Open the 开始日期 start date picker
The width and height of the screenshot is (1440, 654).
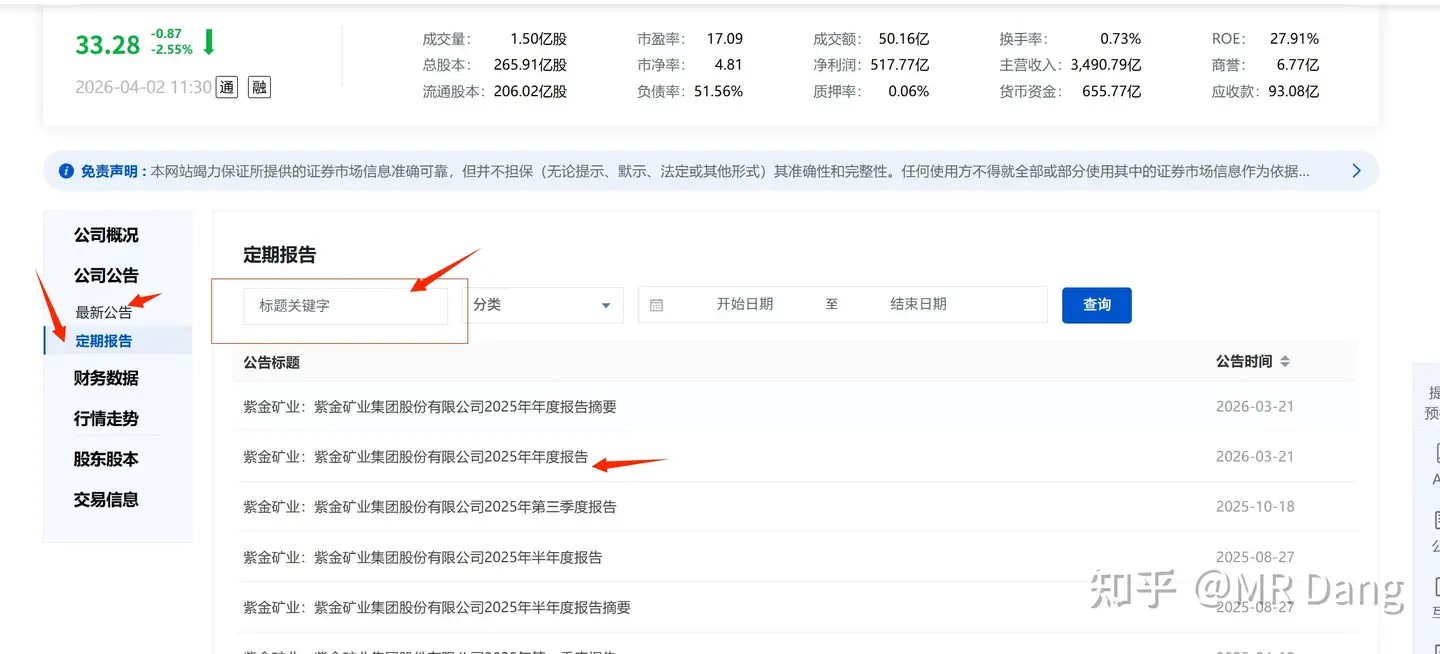[745, 305]
